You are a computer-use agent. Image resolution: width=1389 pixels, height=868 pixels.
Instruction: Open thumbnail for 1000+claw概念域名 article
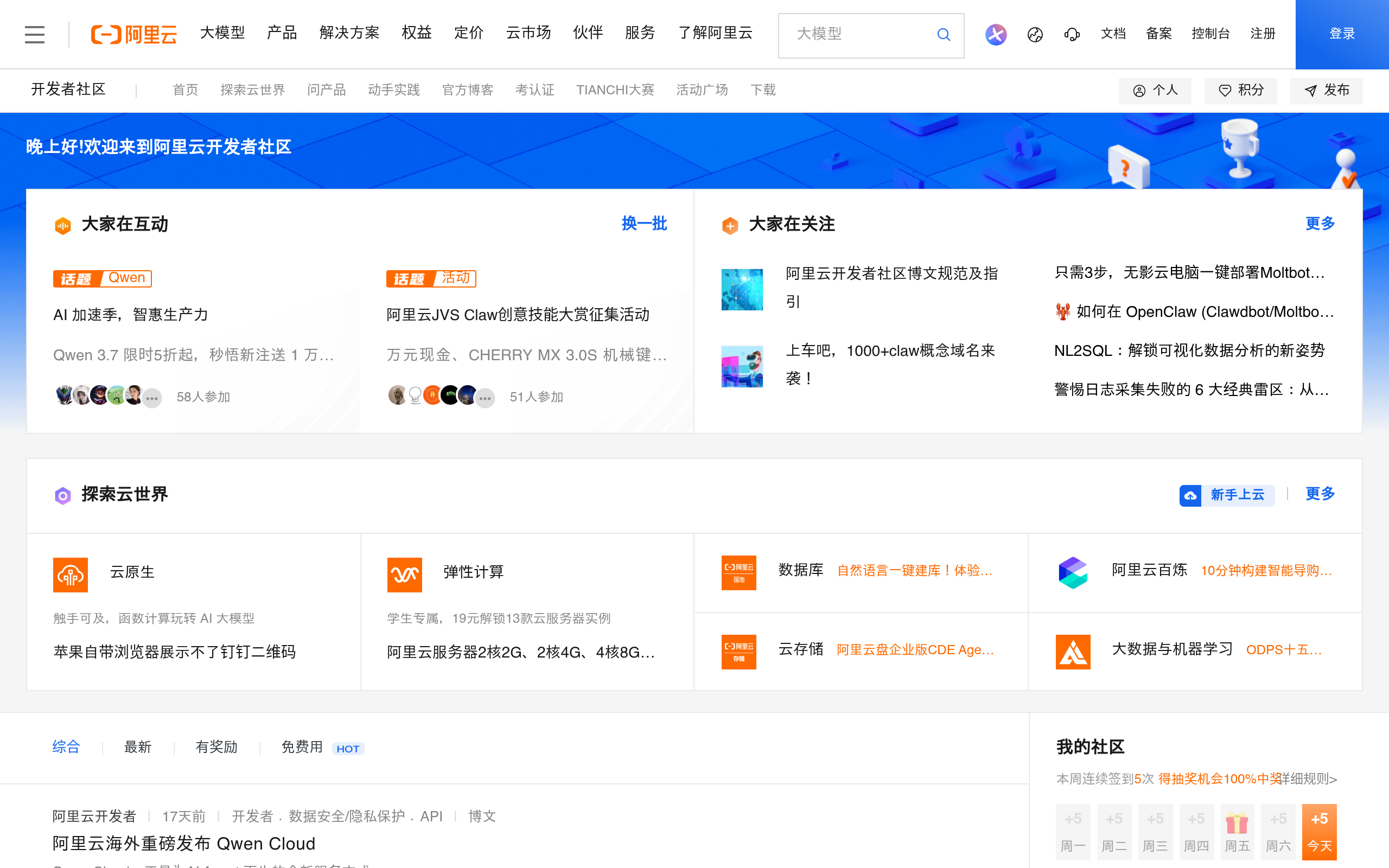click(742, 366)
